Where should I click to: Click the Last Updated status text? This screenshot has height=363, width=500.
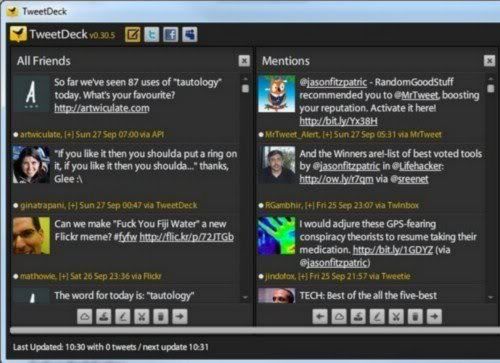[x=111, y=347]
